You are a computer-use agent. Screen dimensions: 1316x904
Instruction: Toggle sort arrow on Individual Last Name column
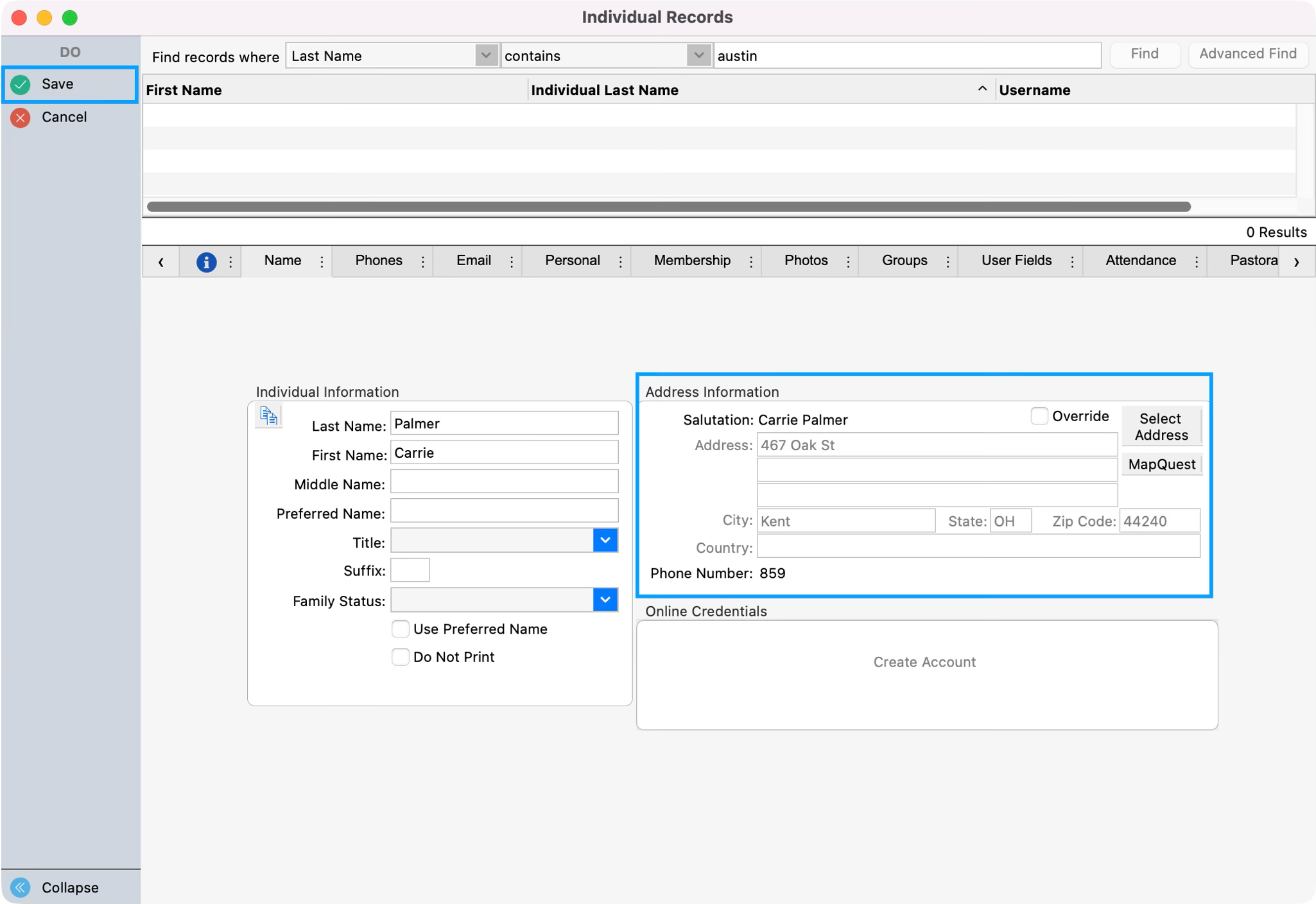982,89
